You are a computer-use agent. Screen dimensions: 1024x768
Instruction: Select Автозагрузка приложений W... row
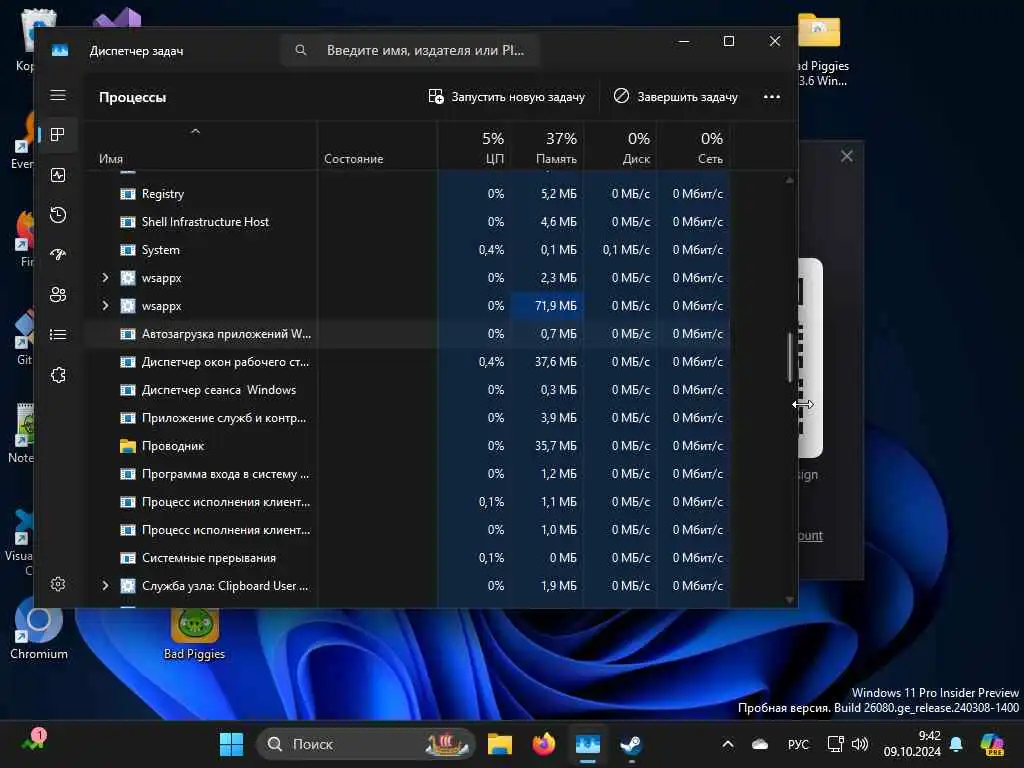coord(408,334)
